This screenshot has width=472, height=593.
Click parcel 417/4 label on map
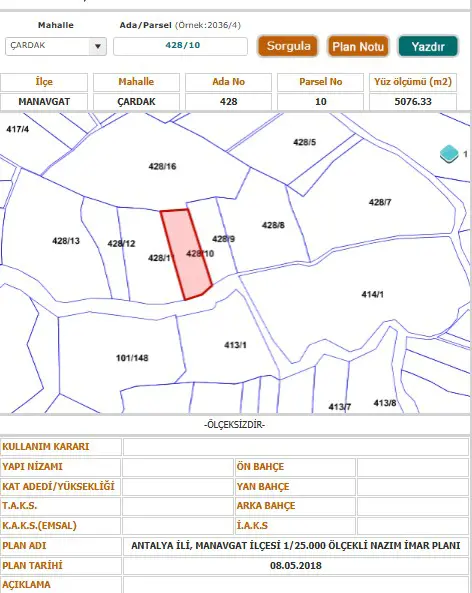pyautogui.click(x=17, y=129)
